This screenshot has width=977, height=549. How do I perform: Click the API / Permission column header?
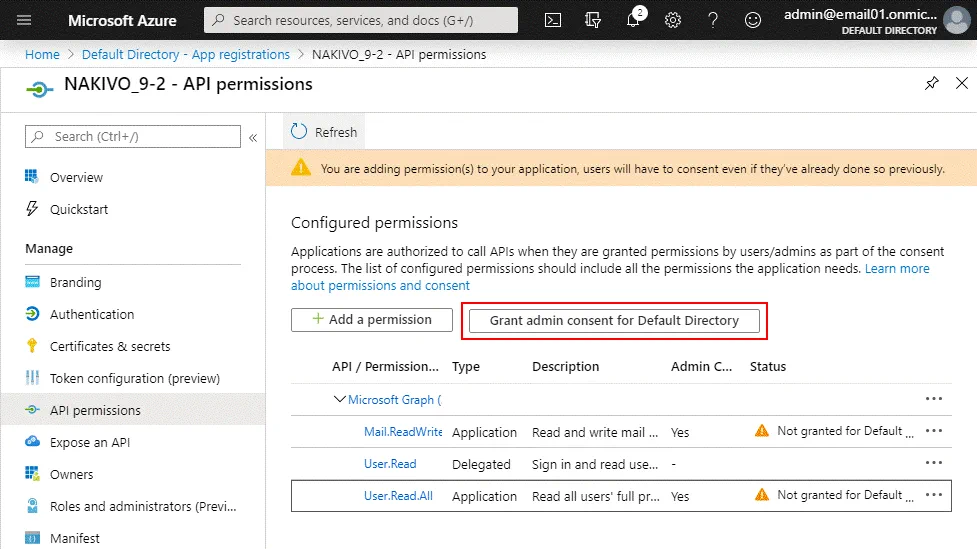385,366
